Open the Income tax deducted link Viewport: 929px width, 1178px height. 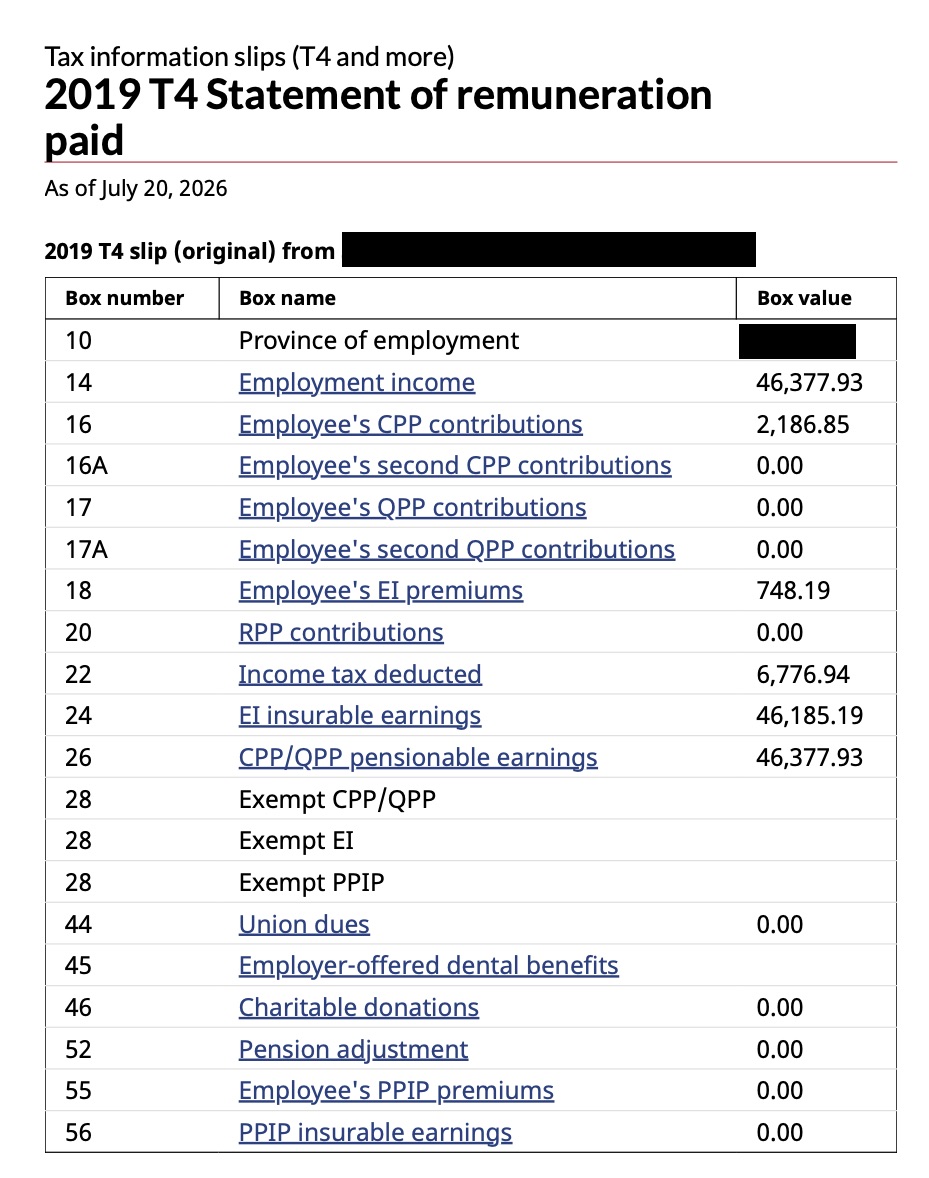click(x=360, y=675)
